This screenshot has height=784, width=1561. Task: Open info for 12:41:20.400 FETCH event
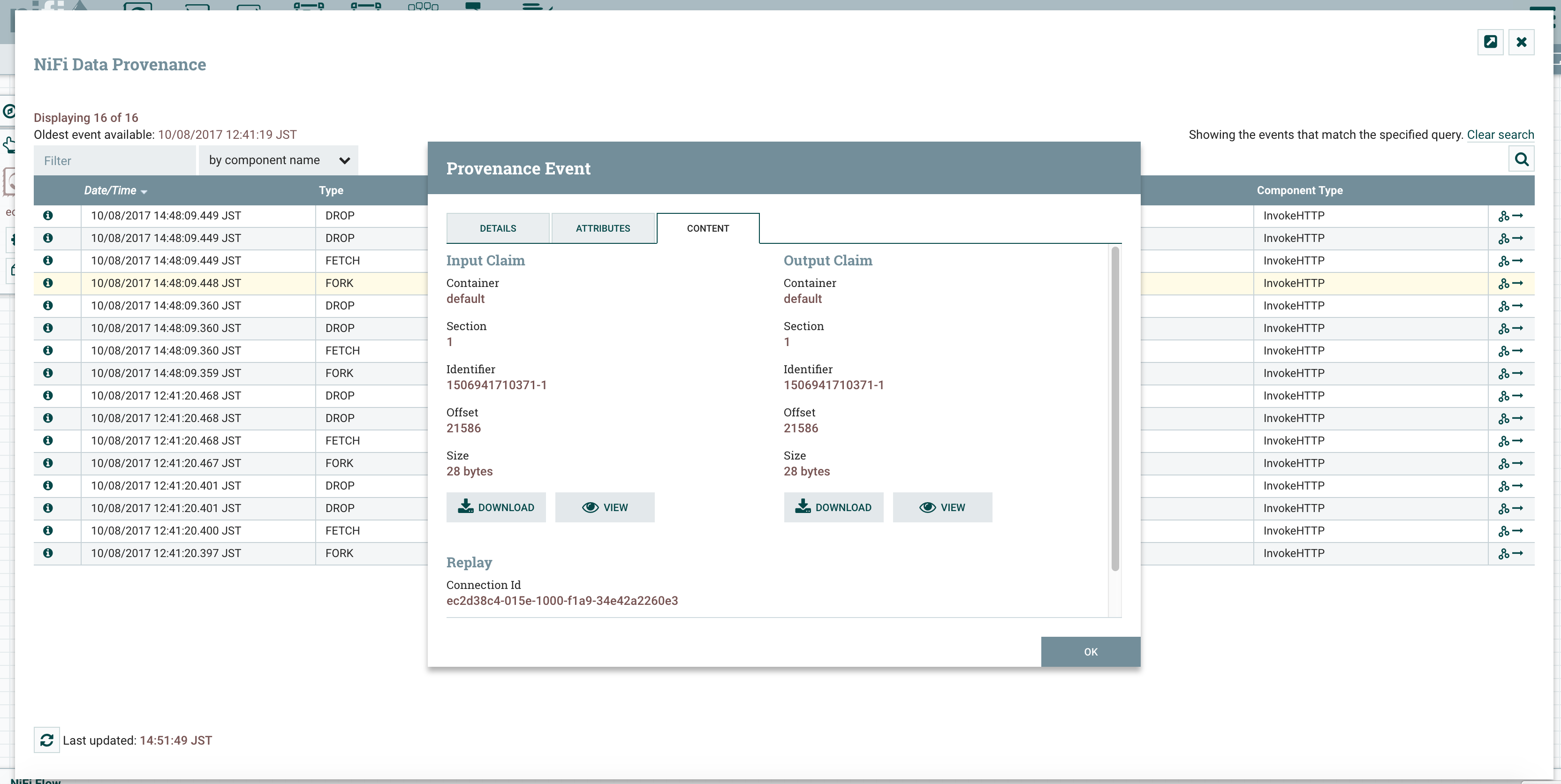(48, 531)
